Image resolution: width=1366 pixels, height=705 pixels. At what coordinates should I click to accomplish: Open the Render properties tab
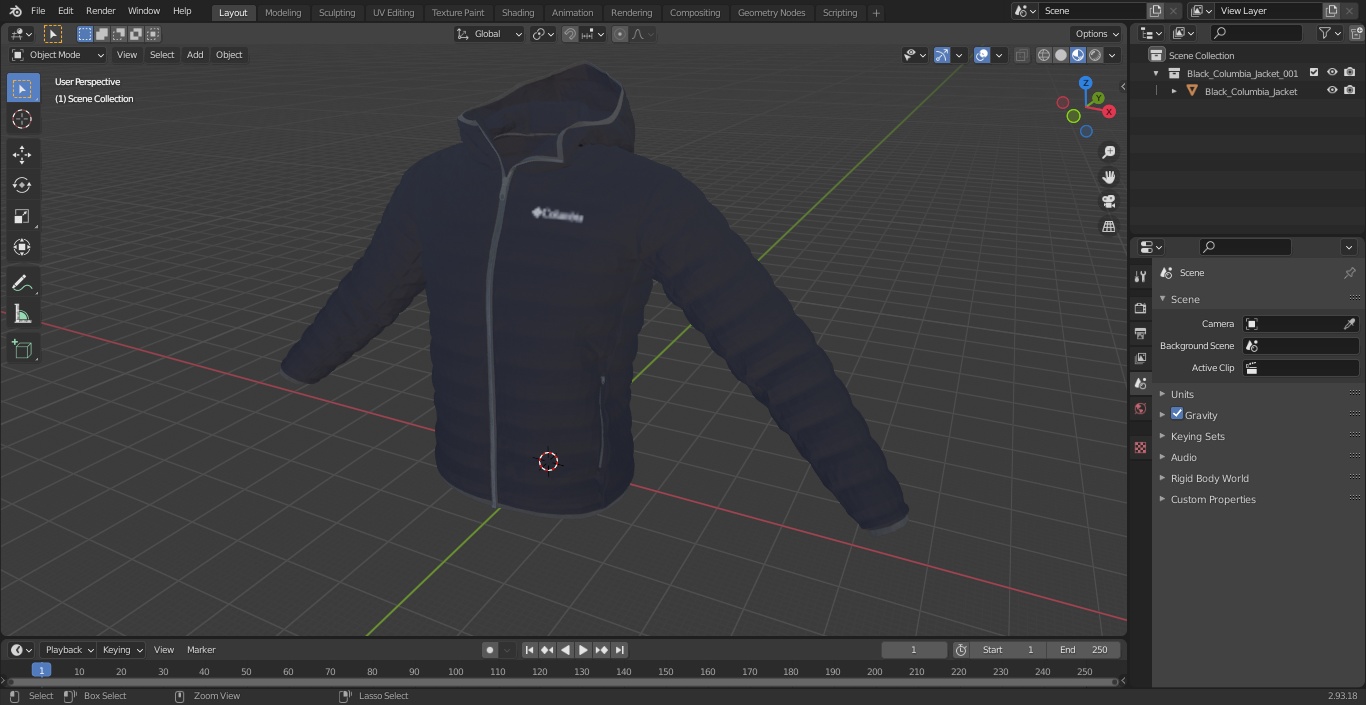[1140, 308]
